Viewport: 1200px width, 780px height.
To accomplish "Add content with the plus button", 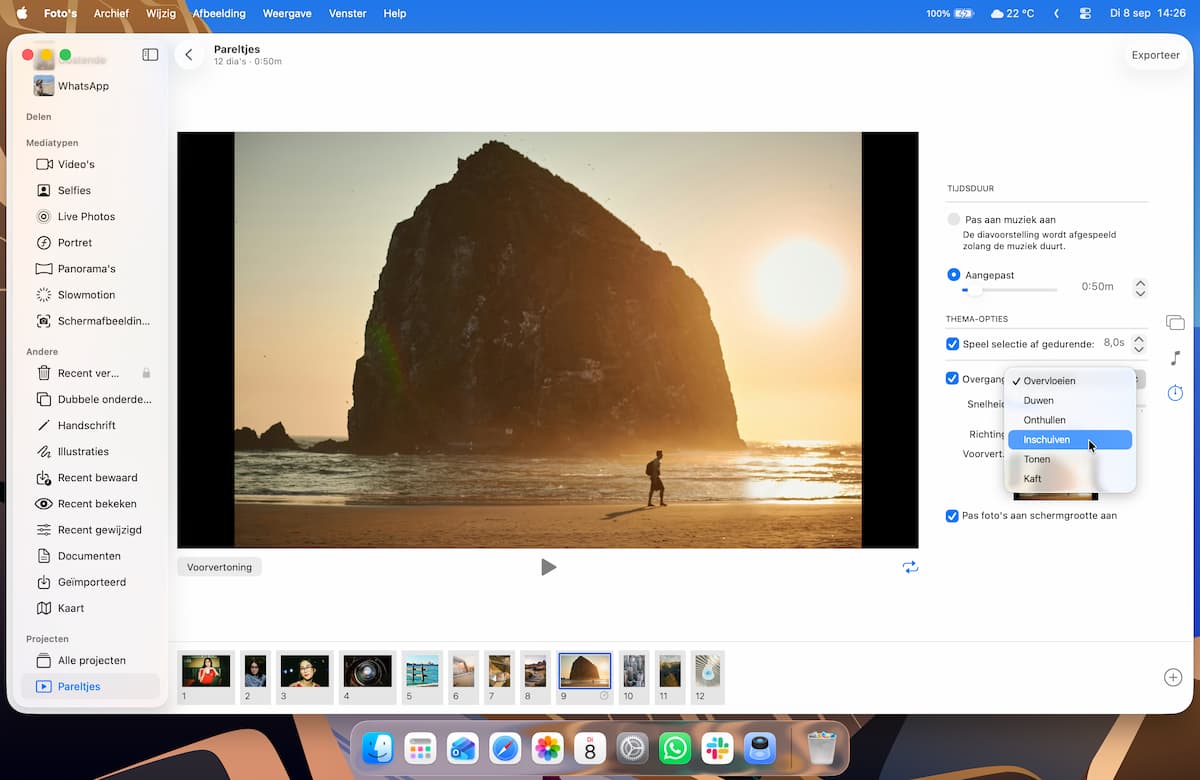I will (1173, 677).
